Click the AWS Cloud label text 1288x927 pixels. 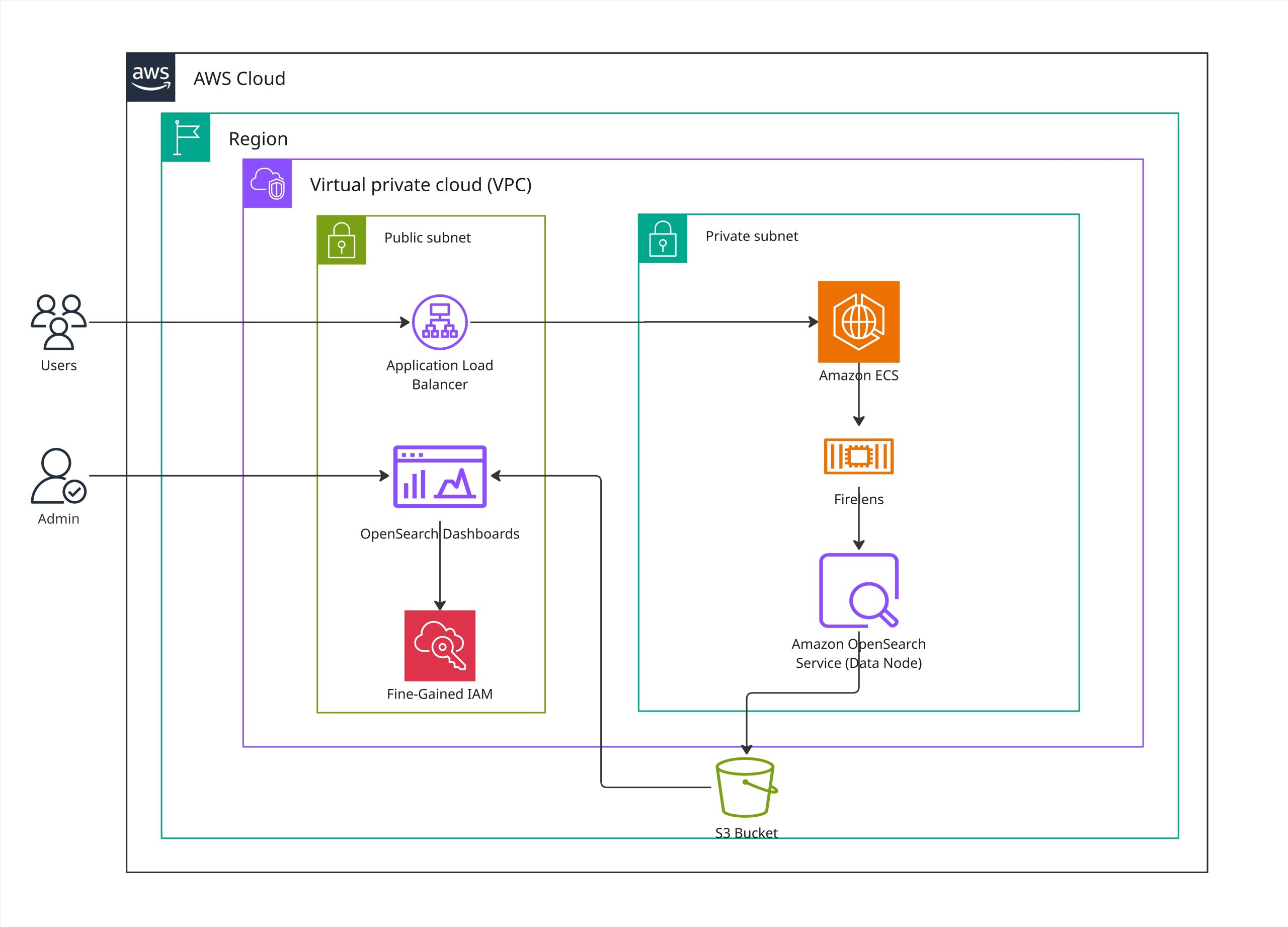pos(239,79)
